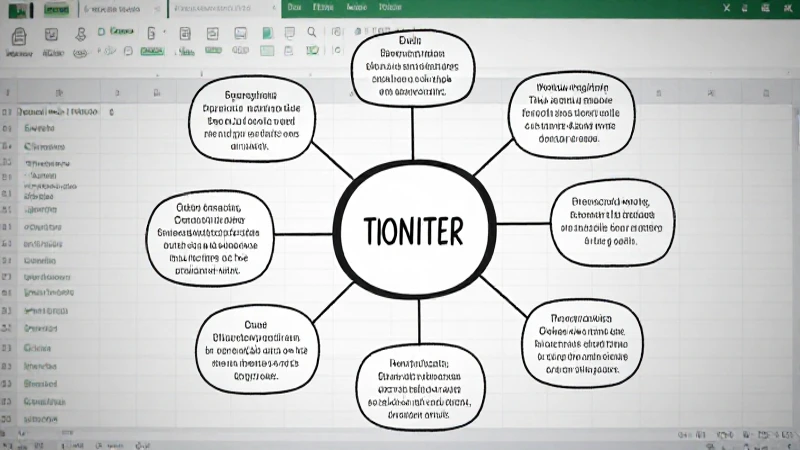800x450 pixels.
Task: Click the clipboard paste icon in the ribbon
Action: (x=19, y=37)
